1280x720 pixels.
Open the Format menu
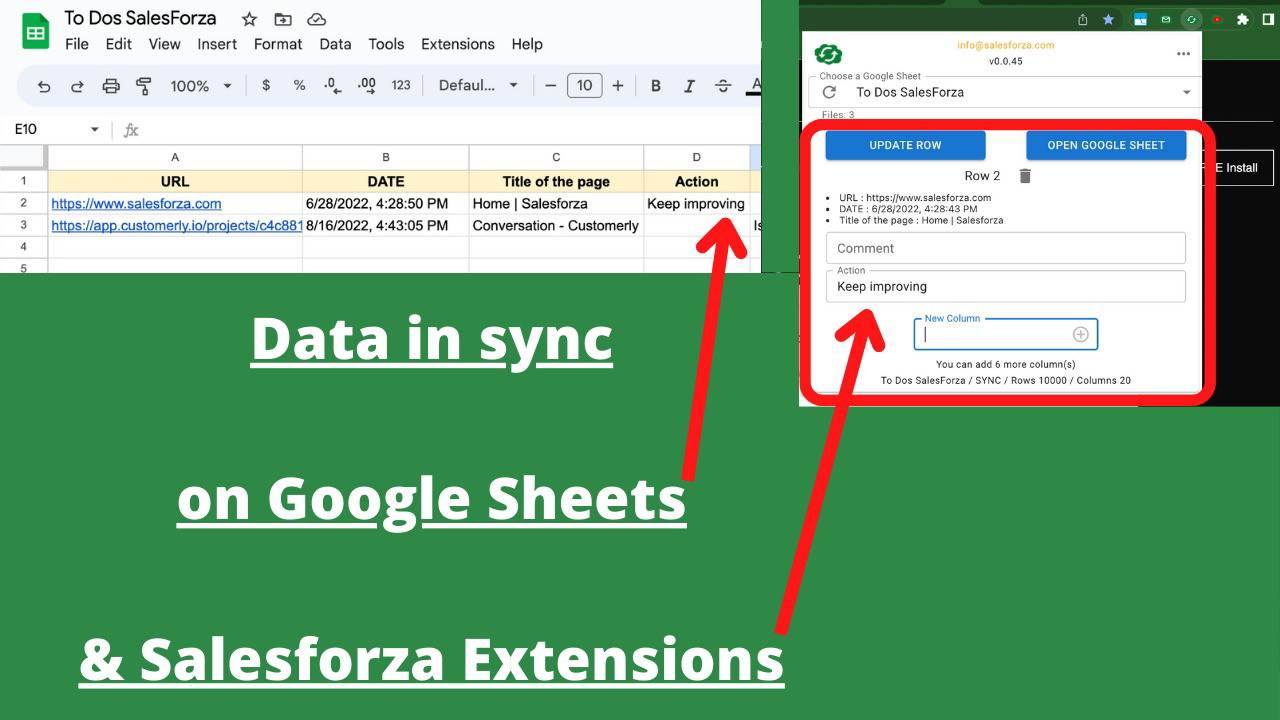click(277, 44)
